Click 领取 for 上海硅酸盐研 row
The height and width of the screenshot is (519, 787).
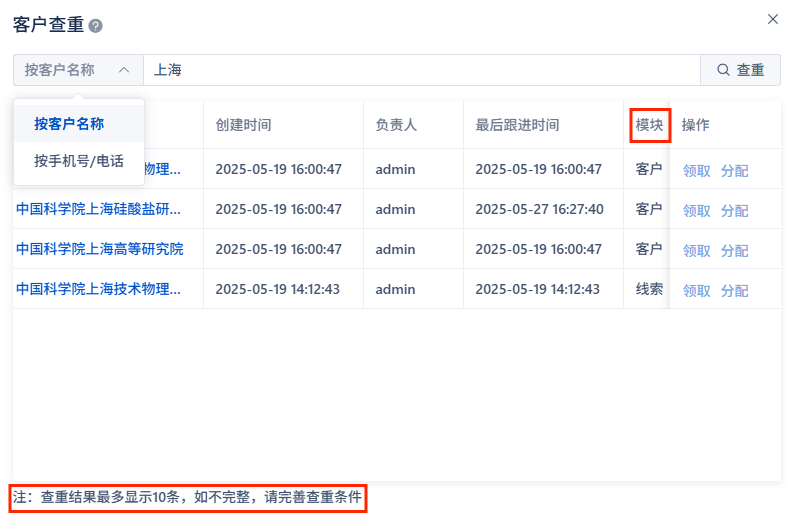[697, 211]
